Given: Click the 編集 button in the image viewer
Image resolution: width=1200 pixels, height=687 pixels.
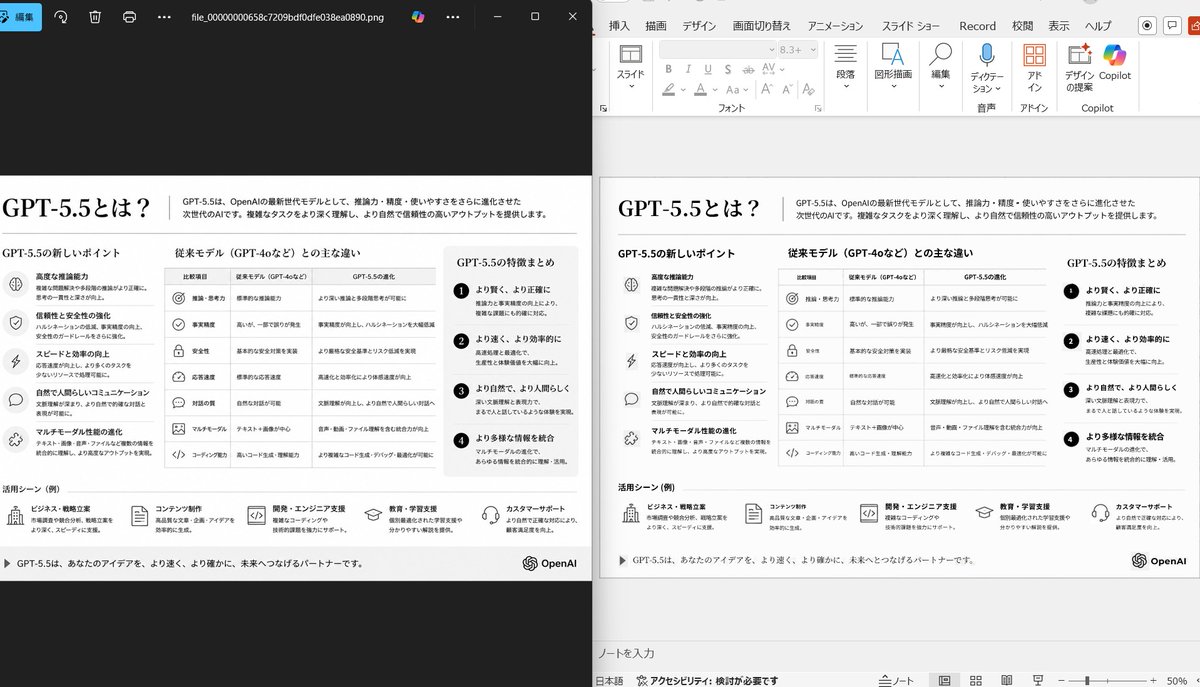Looking at the screenshot, I should coord(21,17).
